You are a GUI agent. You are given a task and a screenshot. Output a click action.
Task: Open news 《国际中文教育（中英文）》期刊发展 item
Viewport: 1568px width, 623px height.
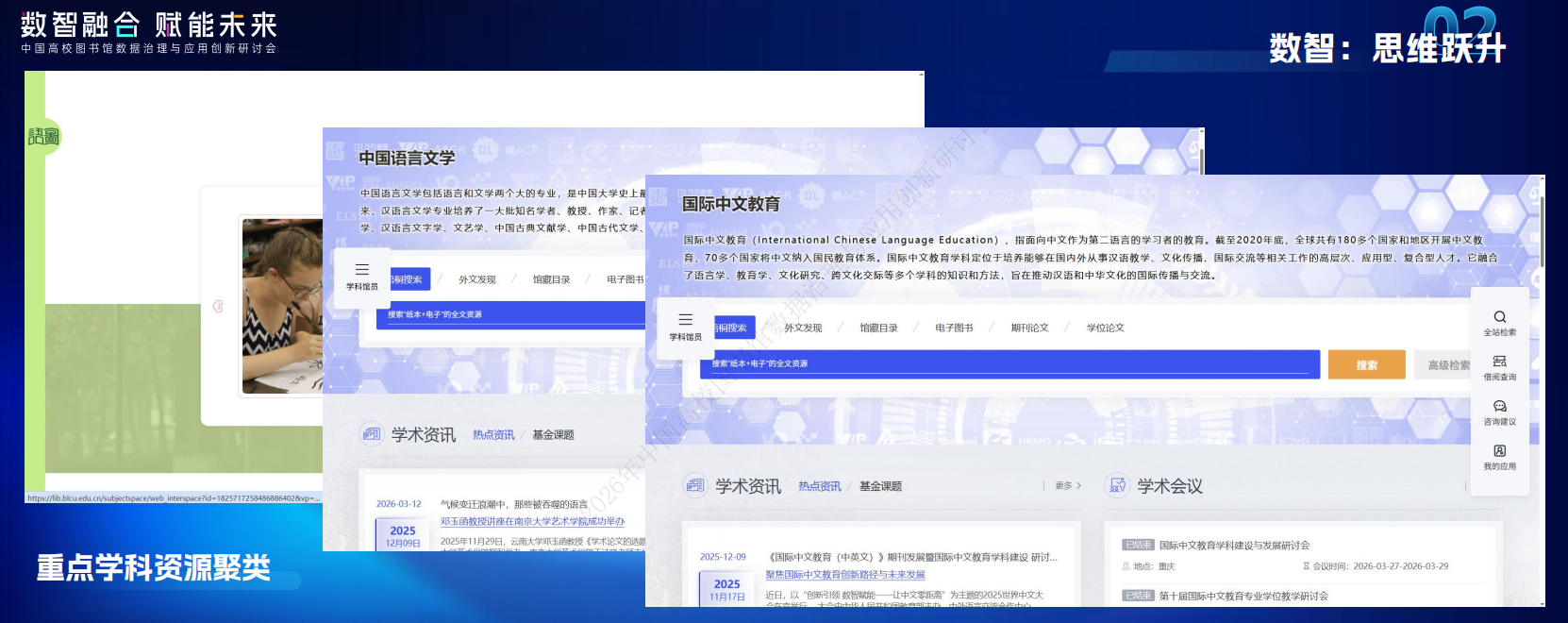[x=911, y=557]
